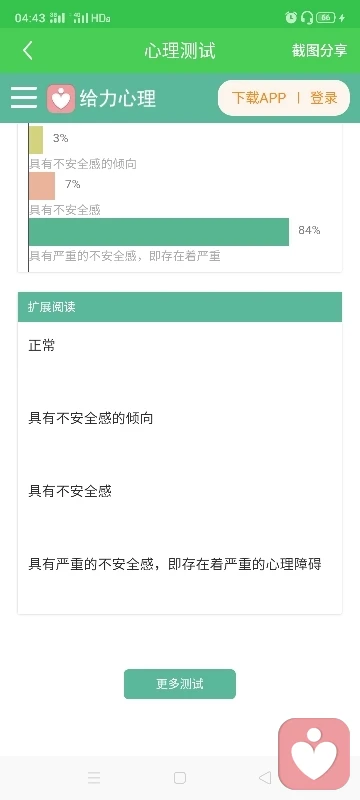Tap the Android home square icon
Image resolution: width=360 pixels, height=800 pixels.
[x=179, y=778]
